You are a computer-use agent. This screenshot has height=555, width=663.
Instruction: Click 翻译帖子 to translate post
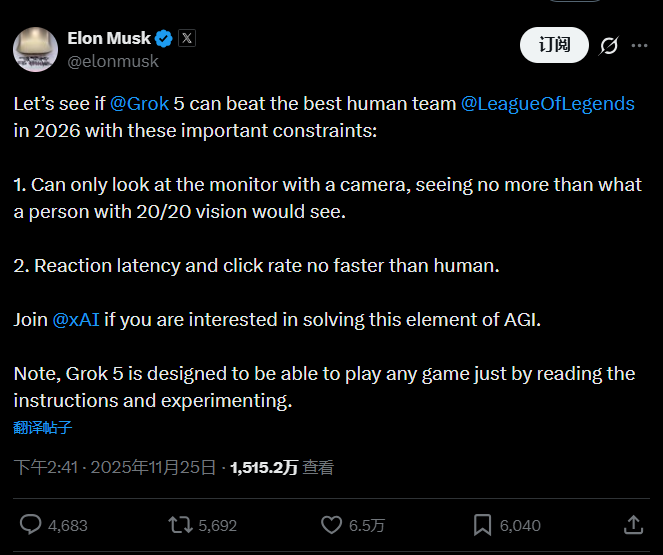43,427
